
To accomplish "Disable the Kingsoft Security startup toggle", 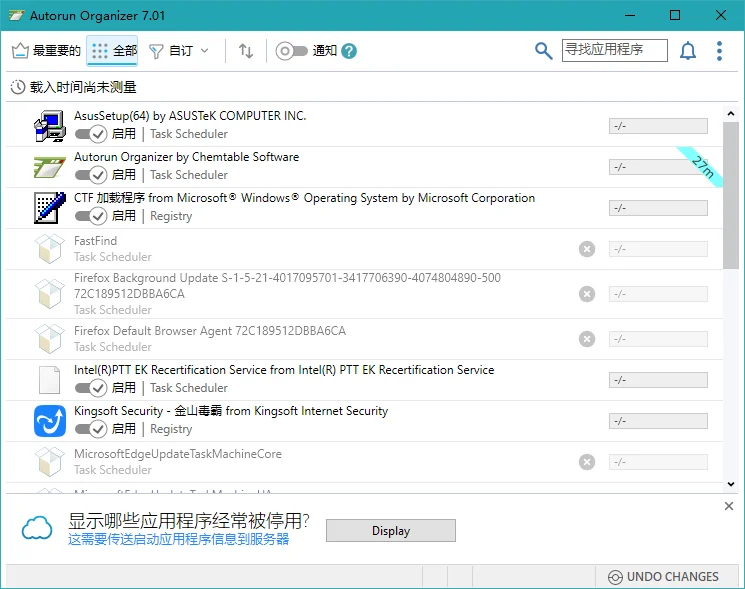I will [91, 429].
